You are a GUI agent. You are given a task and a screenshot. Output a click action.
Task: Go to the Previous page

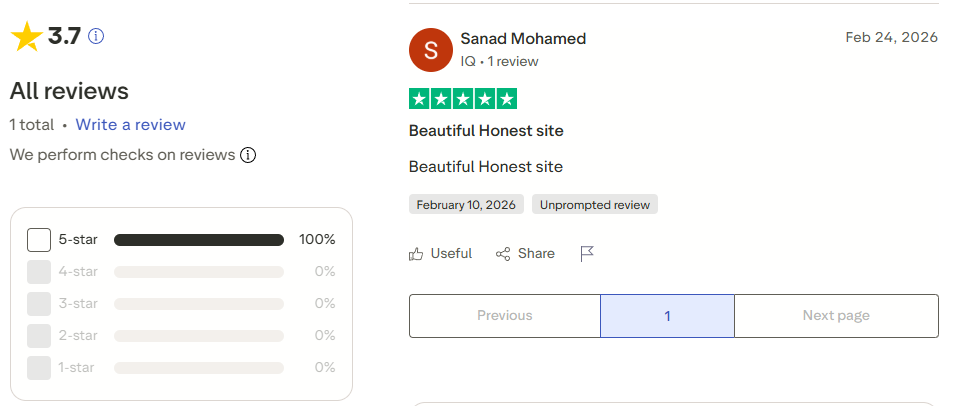504,316
